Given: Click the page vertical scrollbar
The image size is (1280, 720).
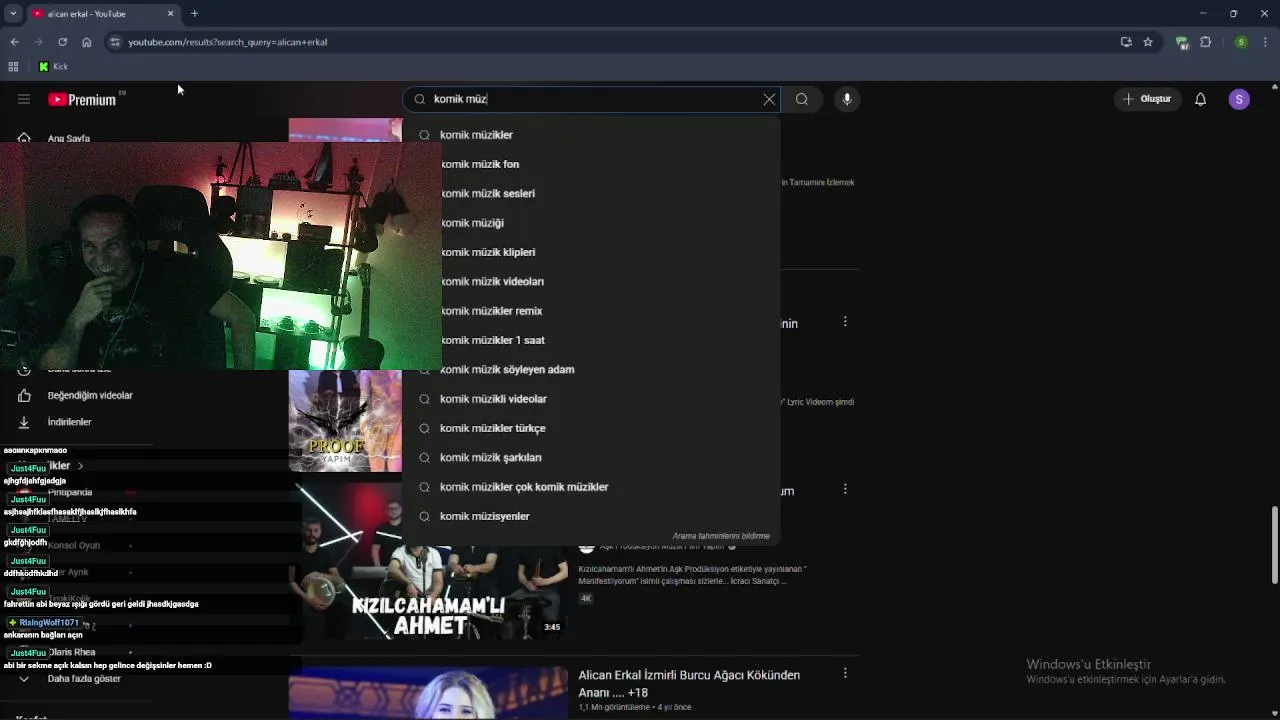Looking at the screenshot, I should [1274, 545].
